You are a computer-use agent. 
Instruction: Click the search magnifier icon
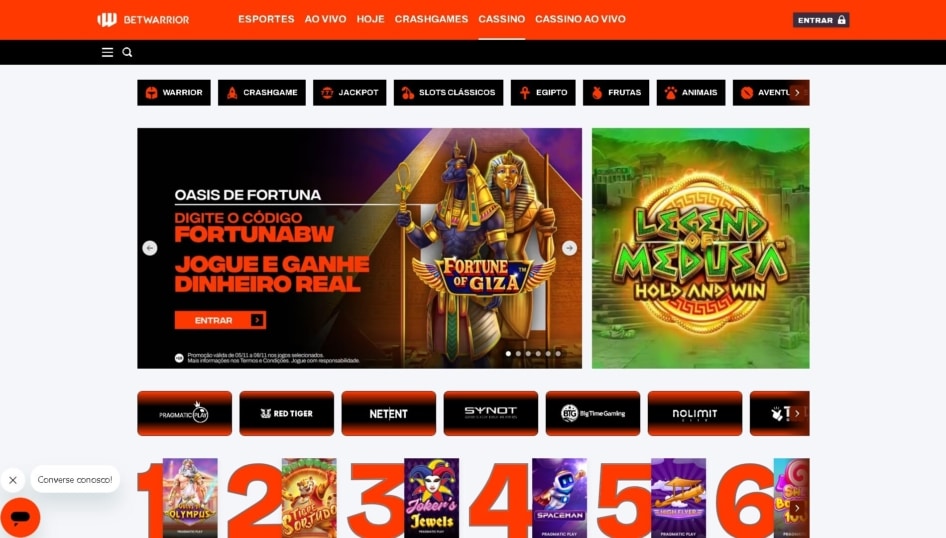click(127, 52)
